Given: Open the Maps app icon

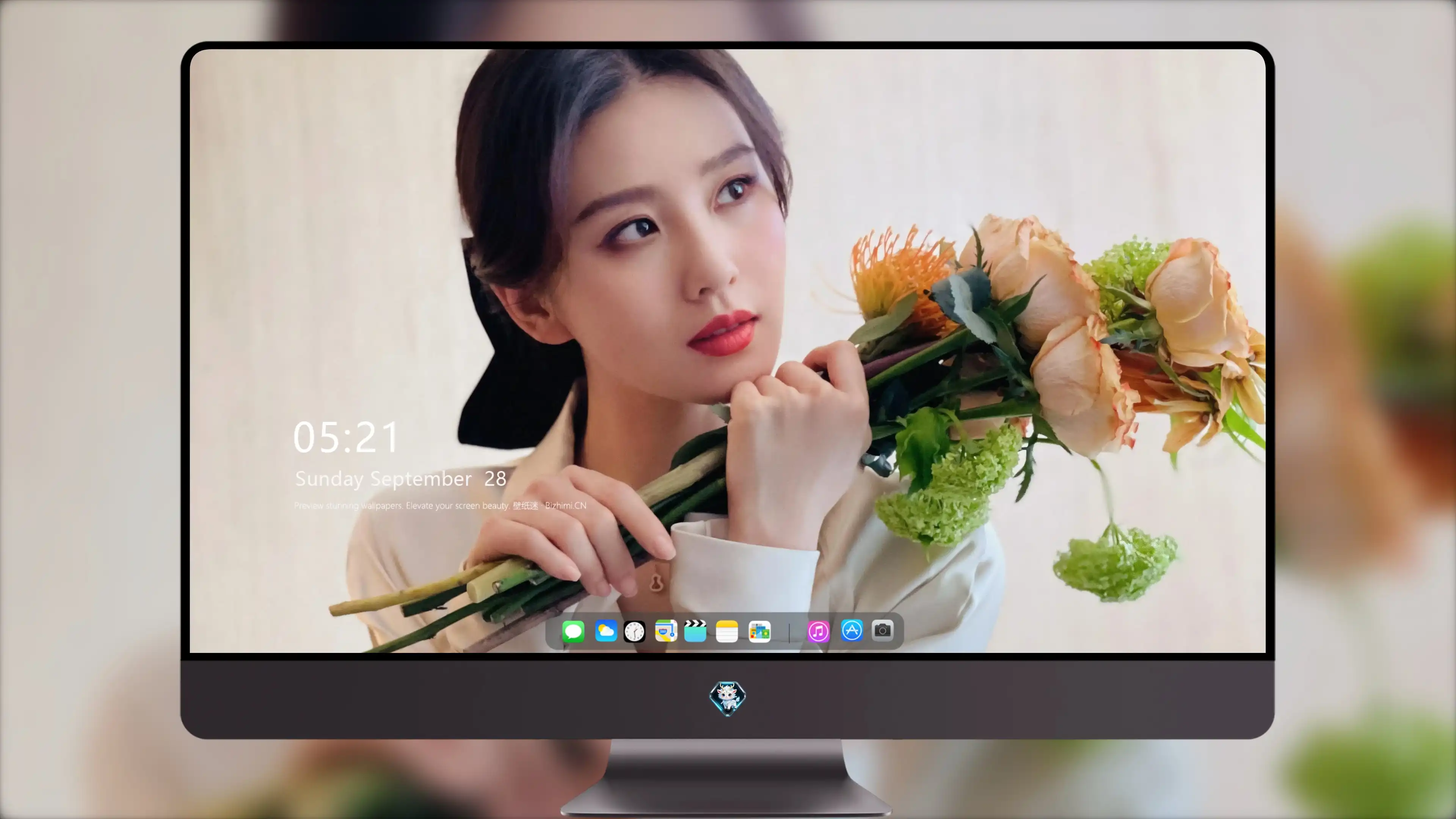Looking at the screenshot, I should pyautogui.click(x=666, y=631).
